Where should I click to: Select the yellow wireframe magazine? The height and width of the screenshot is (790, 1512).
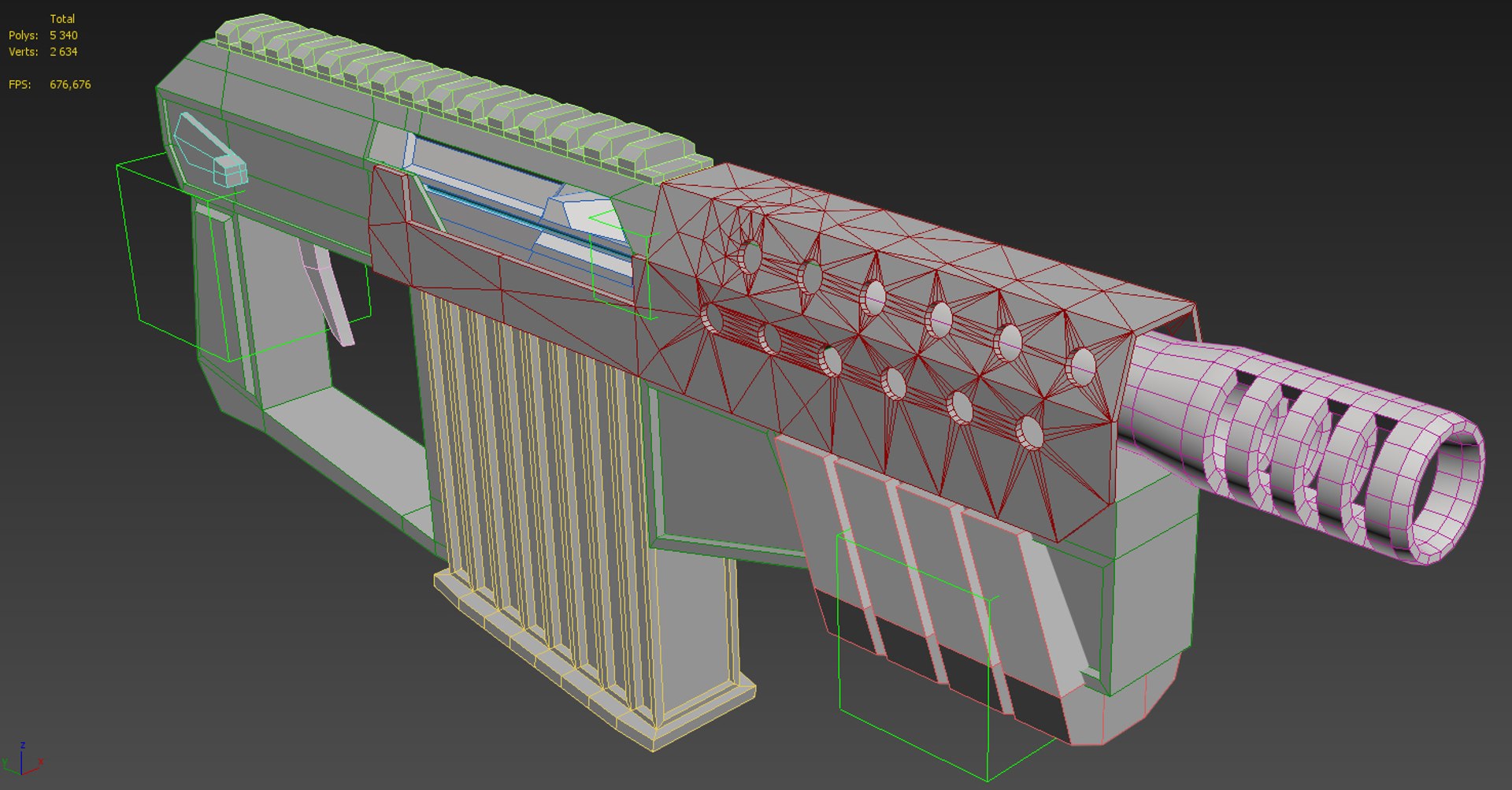click(551, 504)
